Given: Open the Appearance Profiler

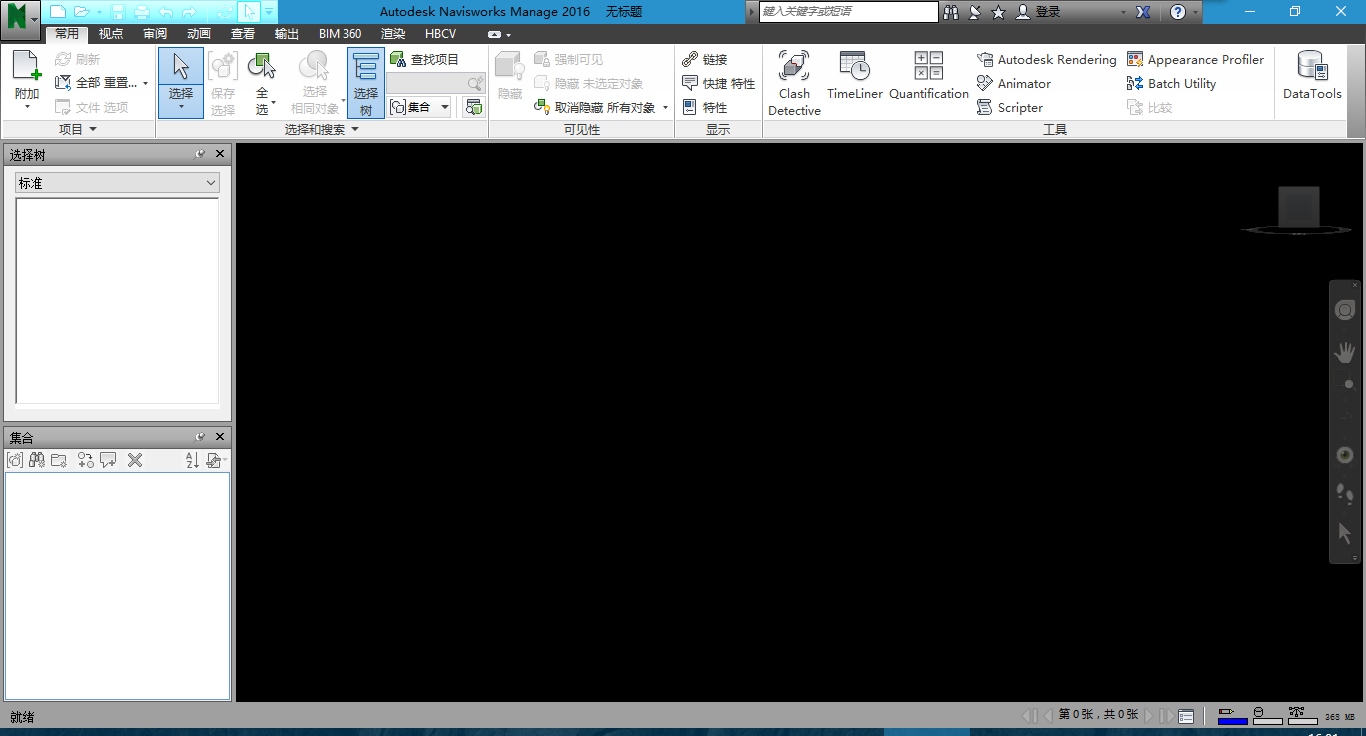Looking at the screenshot, I should click(1195, 60).
